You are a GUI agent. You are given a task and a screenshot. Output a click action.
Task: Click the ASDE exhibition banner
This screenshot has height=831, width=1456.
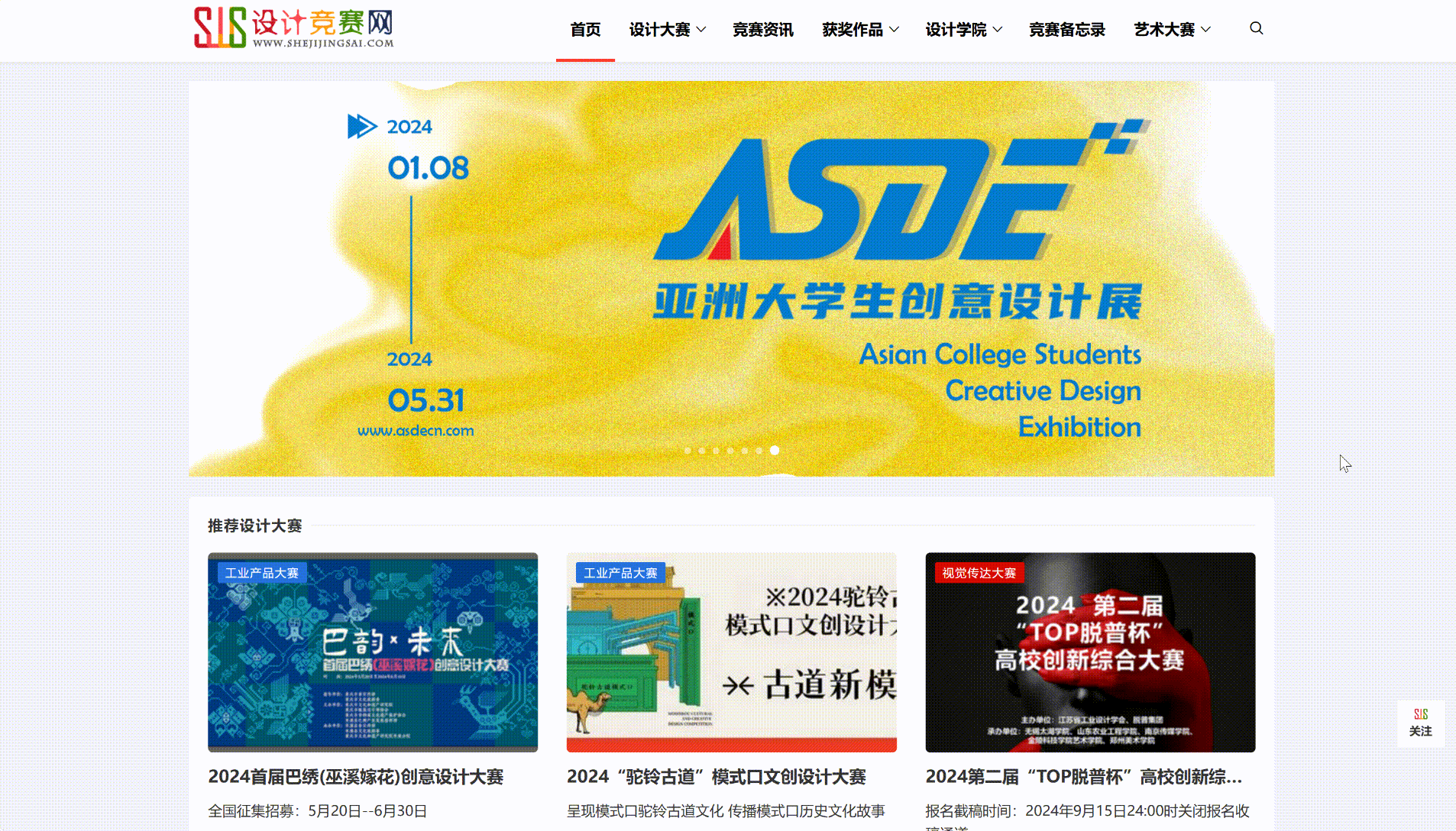731,279
